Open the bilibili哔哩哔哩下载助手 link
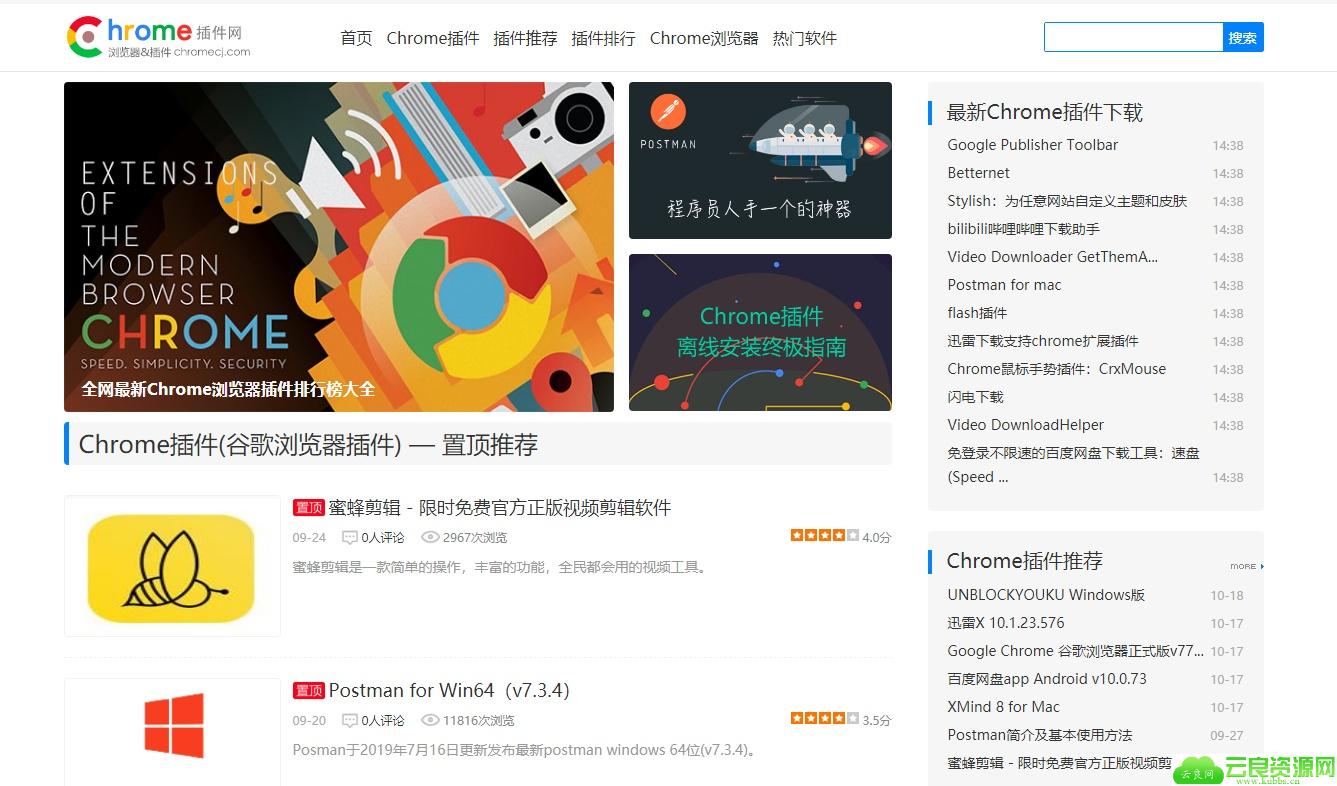Viewport: 1337px width, 786px height. click(1023, 229)
